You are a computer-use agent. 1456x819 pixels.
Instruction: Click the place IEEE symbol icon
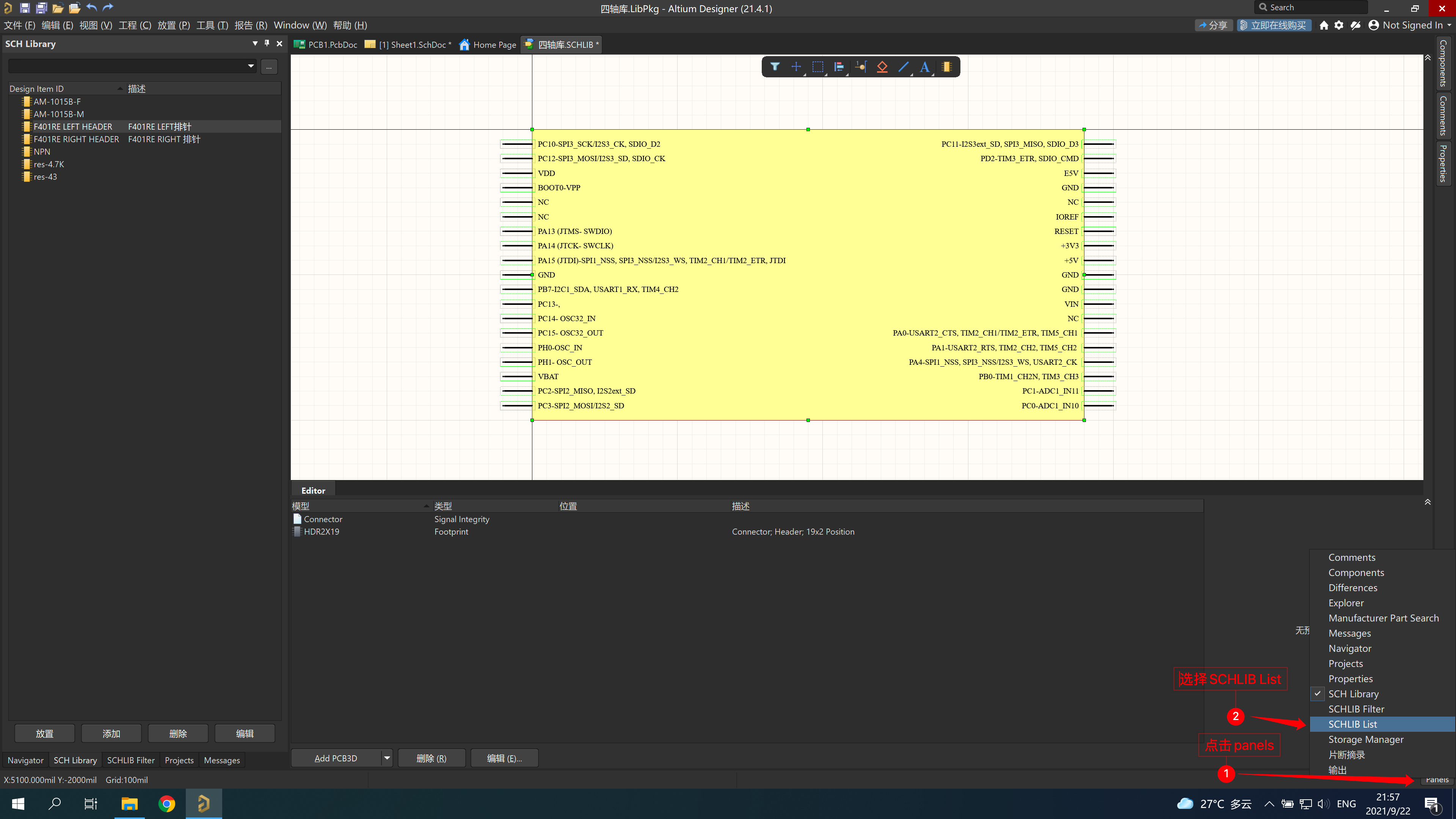[x=882, y=67]
